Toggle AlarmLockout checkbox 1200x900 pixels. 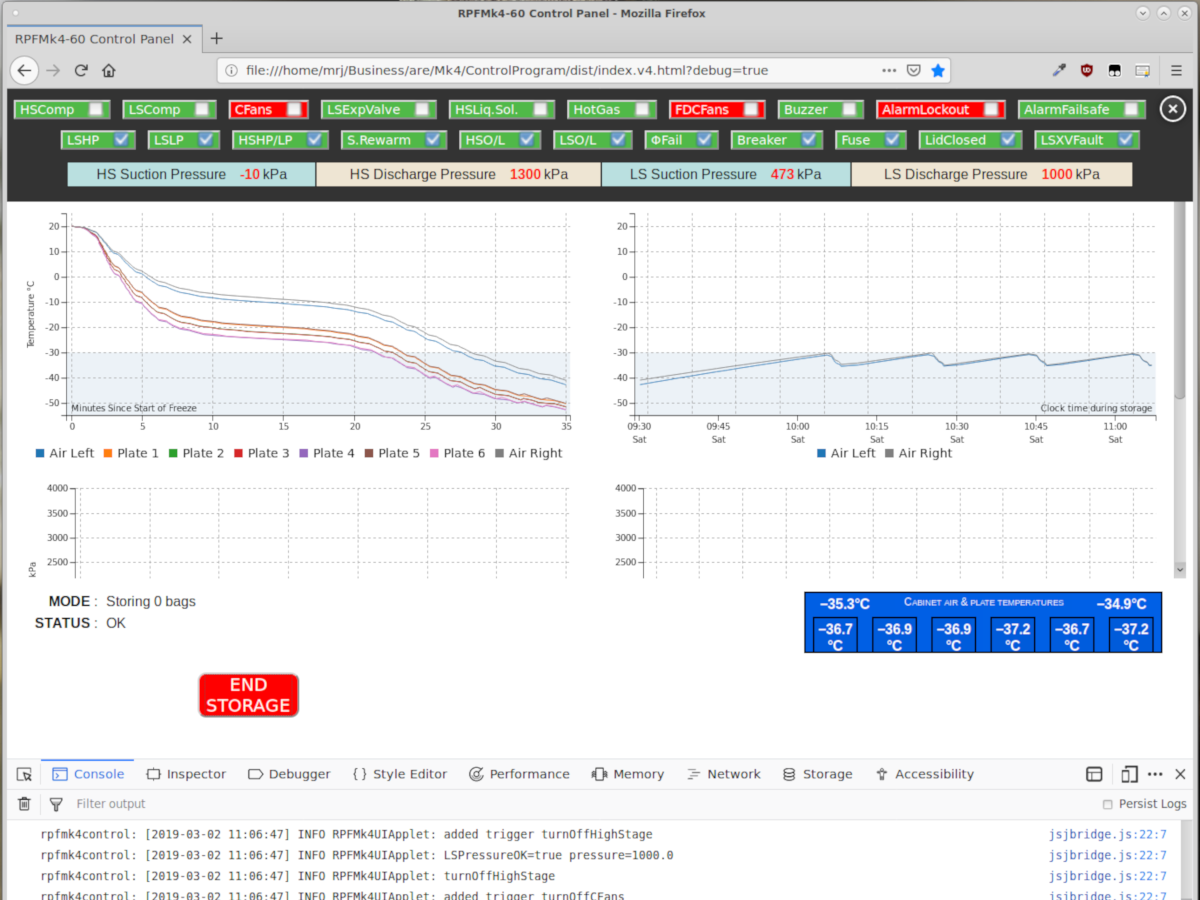[991, 110]
